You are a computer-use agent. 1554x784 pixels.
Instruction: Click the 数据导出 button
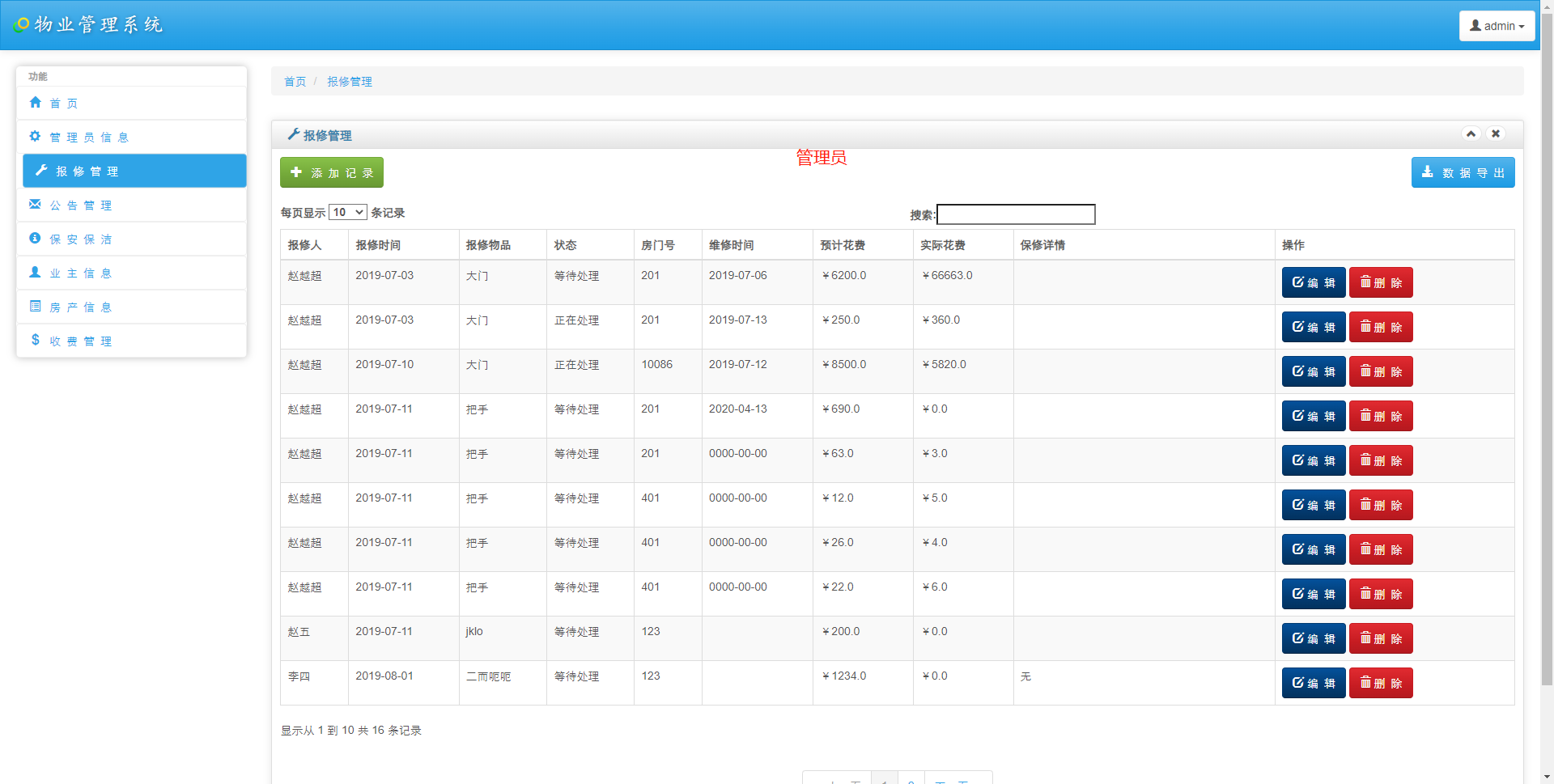(1463, 172)
